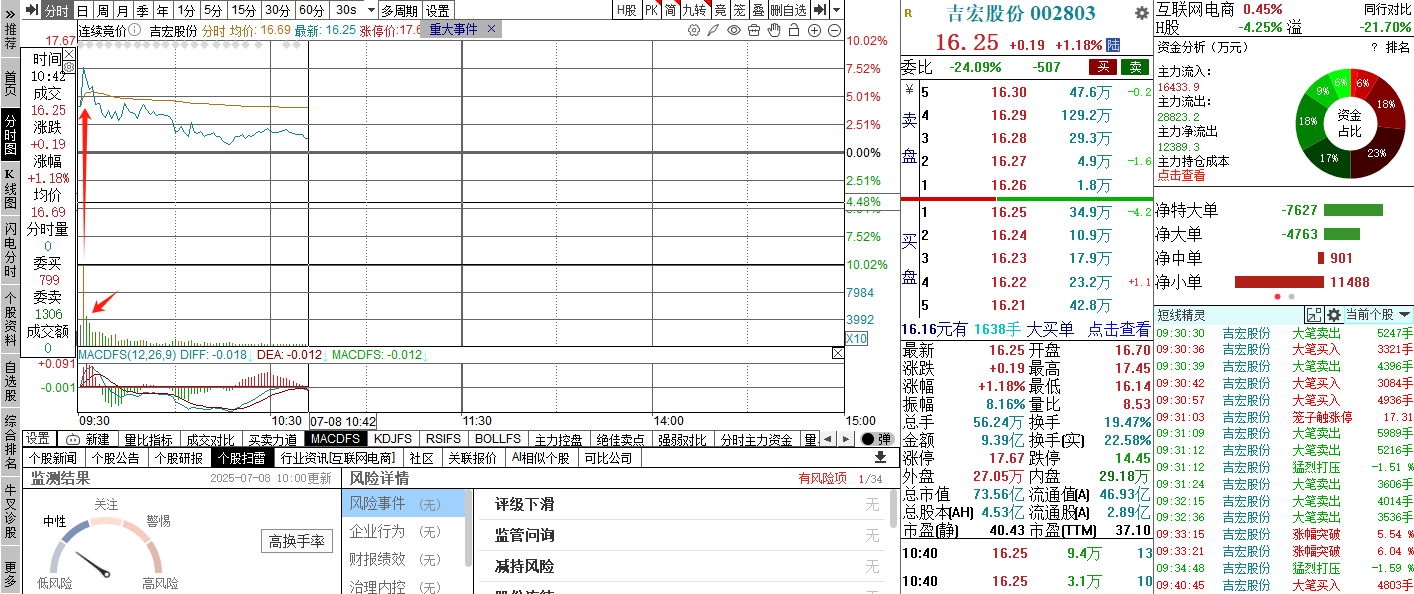Click the 高换手率 button
The image size is (1414, 594).
297,541
